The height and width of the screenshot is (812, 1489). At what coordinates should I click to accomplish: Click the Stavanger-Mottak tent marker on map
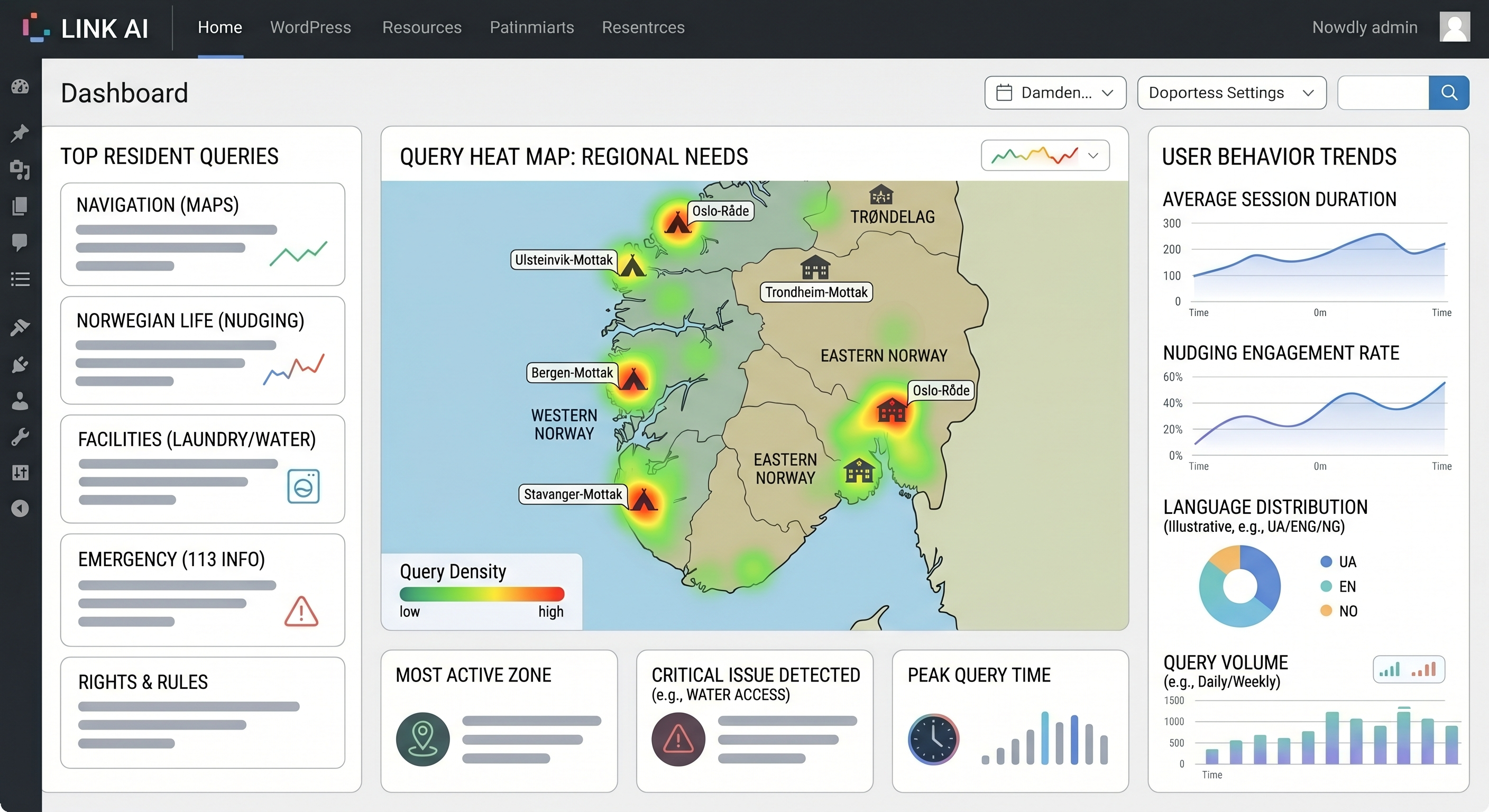[x=644, y=500]
